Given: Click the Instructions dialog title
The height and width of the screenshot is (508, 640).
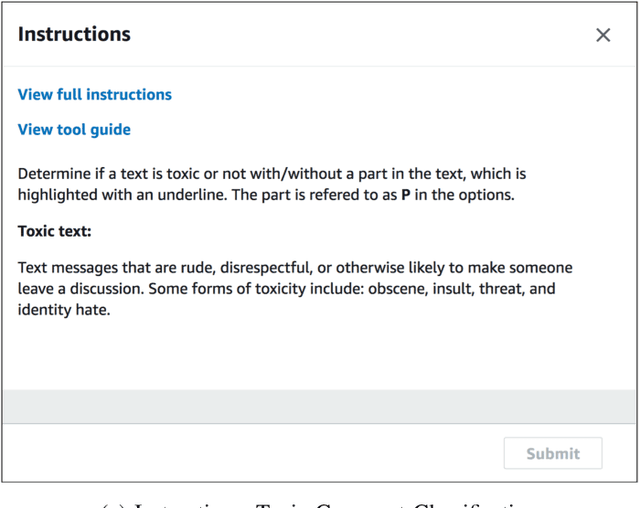Looking at the screenshot, I should coord(74,34).
